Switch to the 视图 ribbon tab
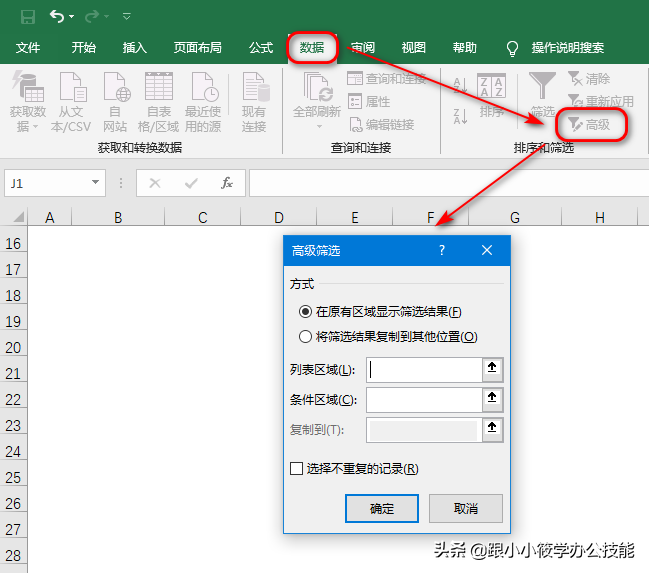 [x=413, y=48]
